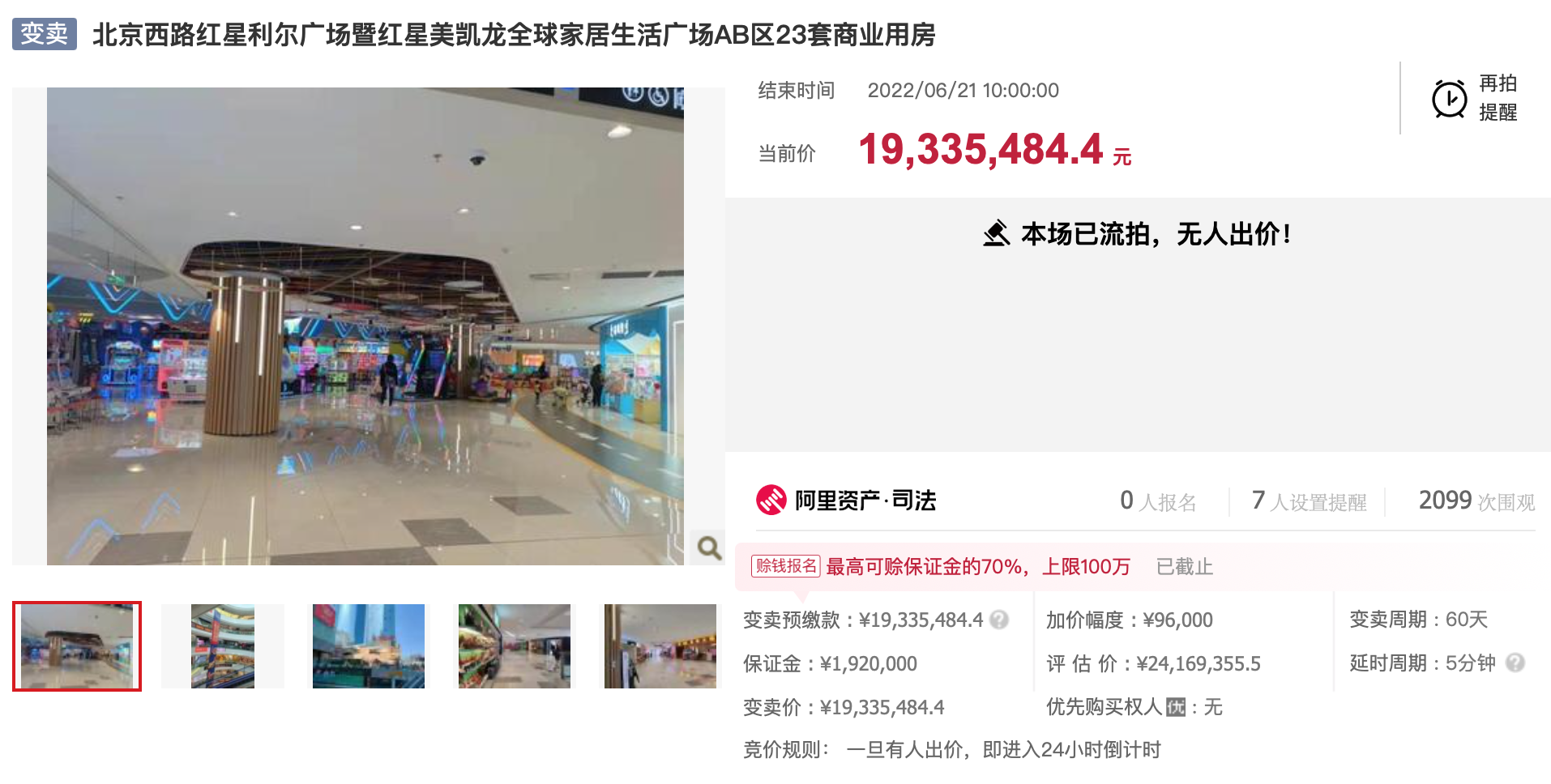Click the auction title text

click(x=514, y=35)
